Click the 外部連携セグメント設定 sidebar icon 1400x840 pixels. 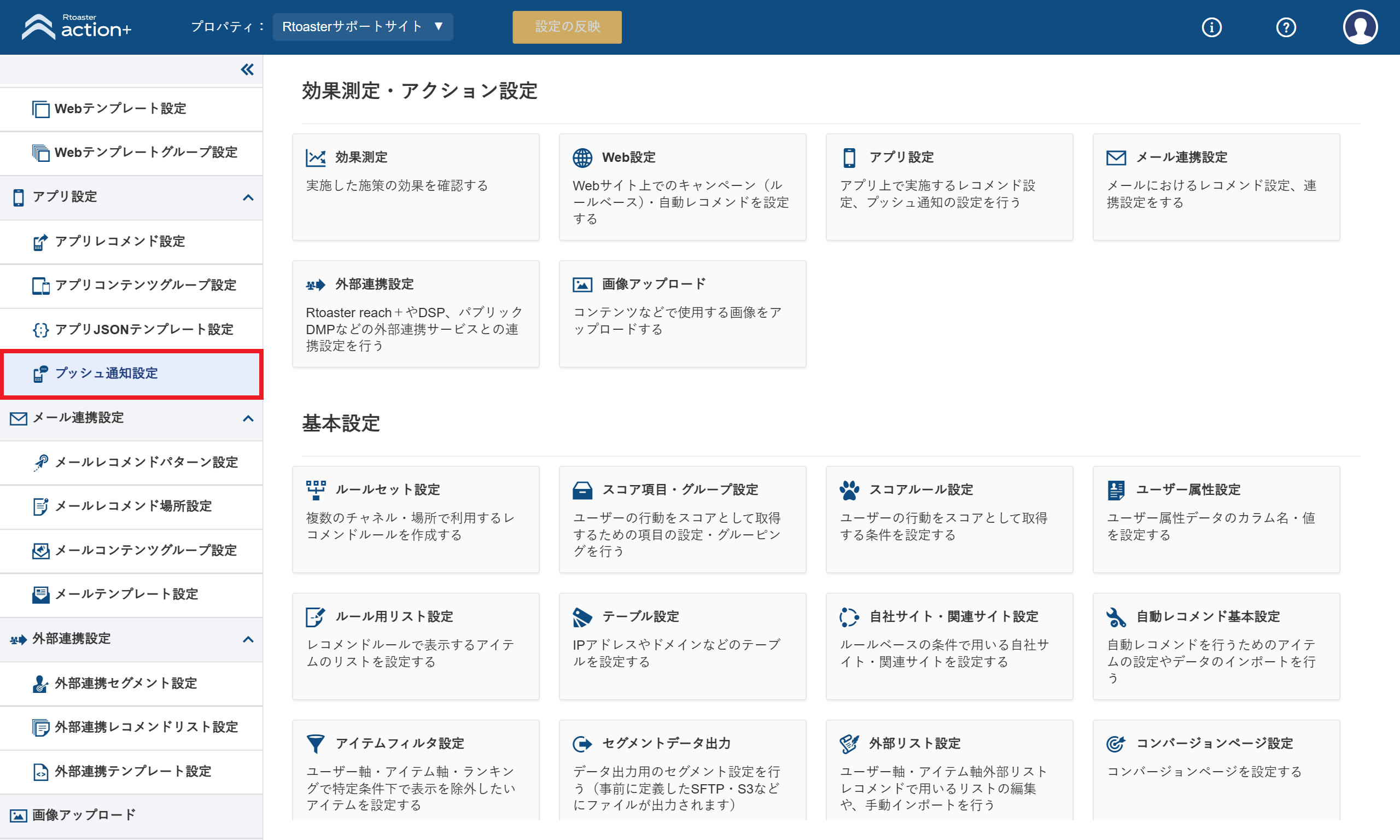41,684
